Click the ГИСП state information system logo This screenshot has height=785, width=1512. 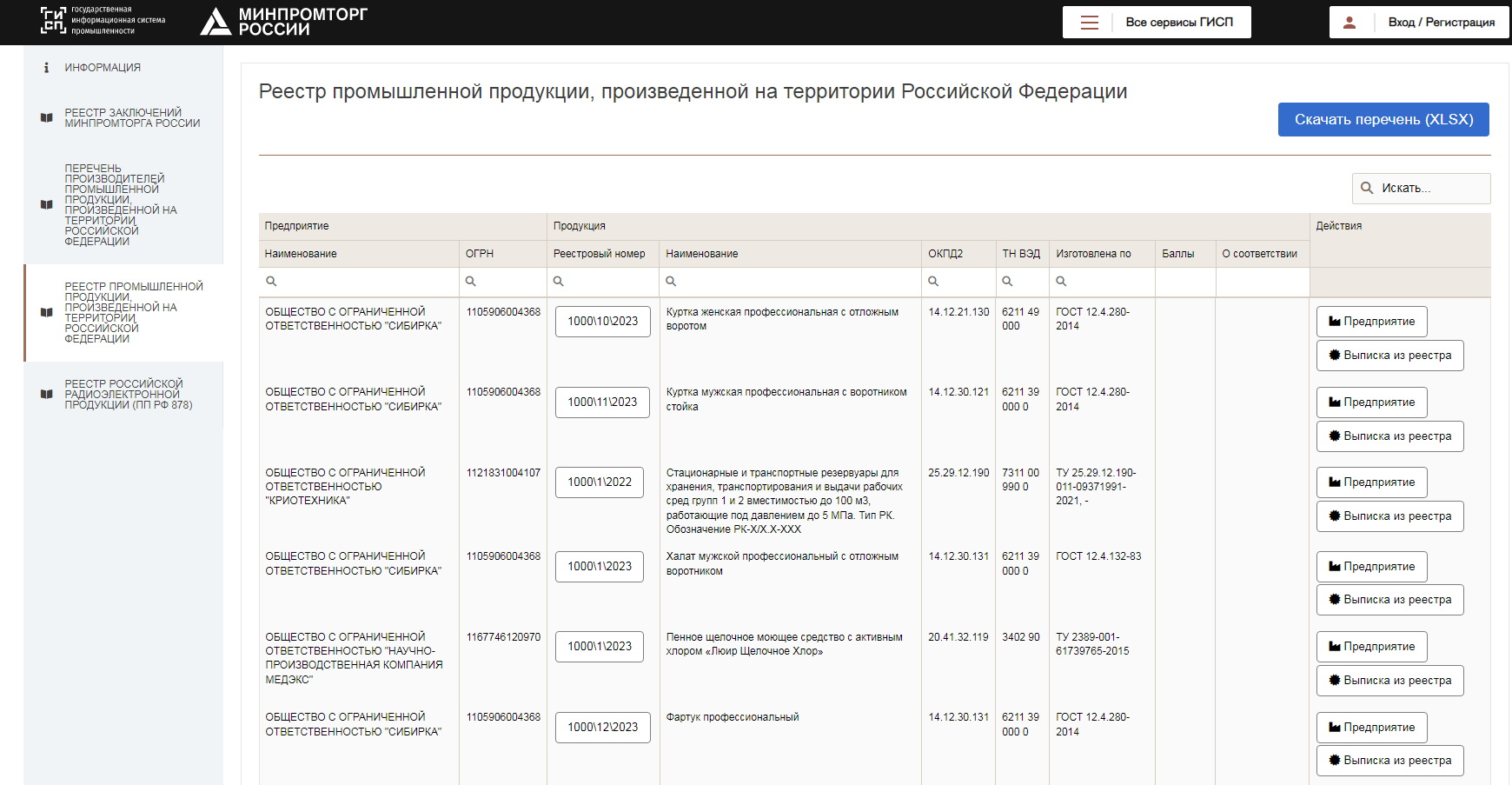pos(103,21)
